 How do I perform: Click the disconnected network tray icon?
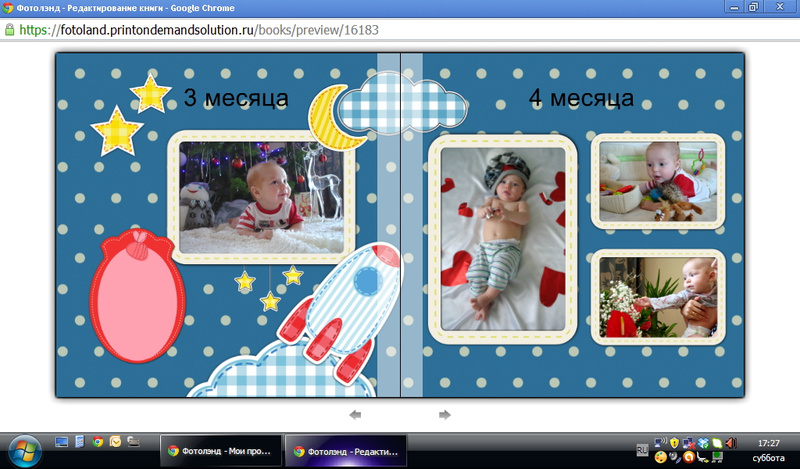[688, 442]
